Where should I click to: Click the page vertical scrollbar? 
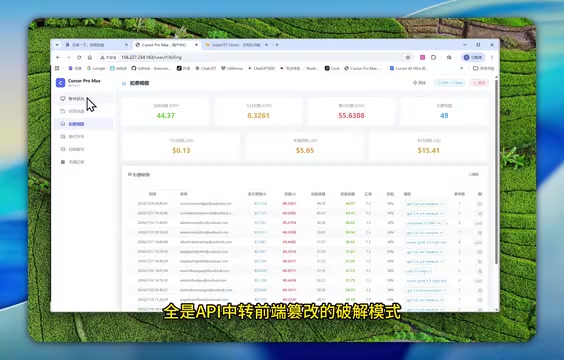coord(497,173)
